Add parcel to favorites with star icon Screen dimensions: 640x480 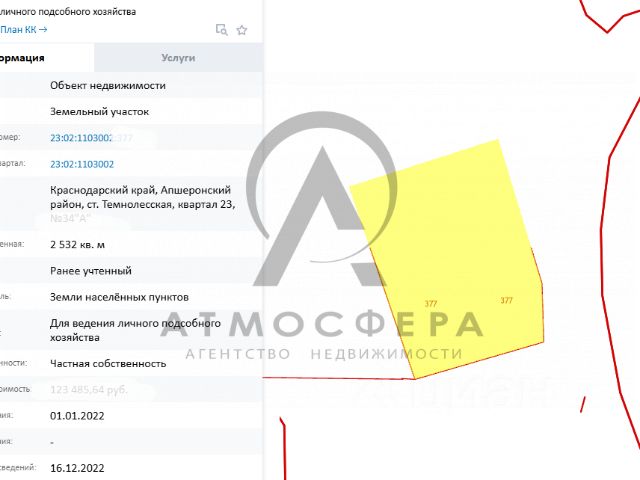pos(242,30)
